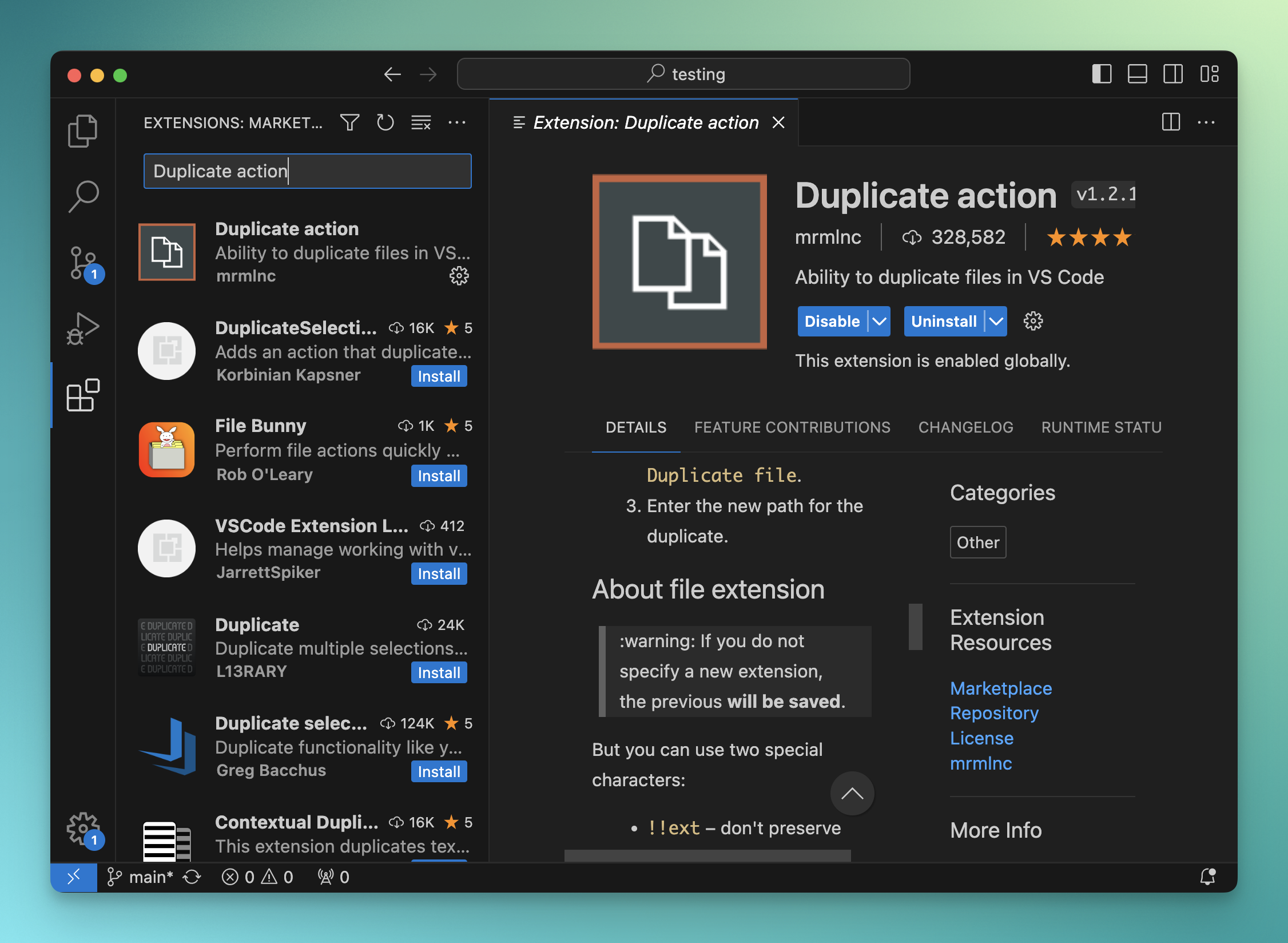
Task: Click the details pane vertical scrollbar thumb
Action: pyautogui.click(x=915, y=627)
